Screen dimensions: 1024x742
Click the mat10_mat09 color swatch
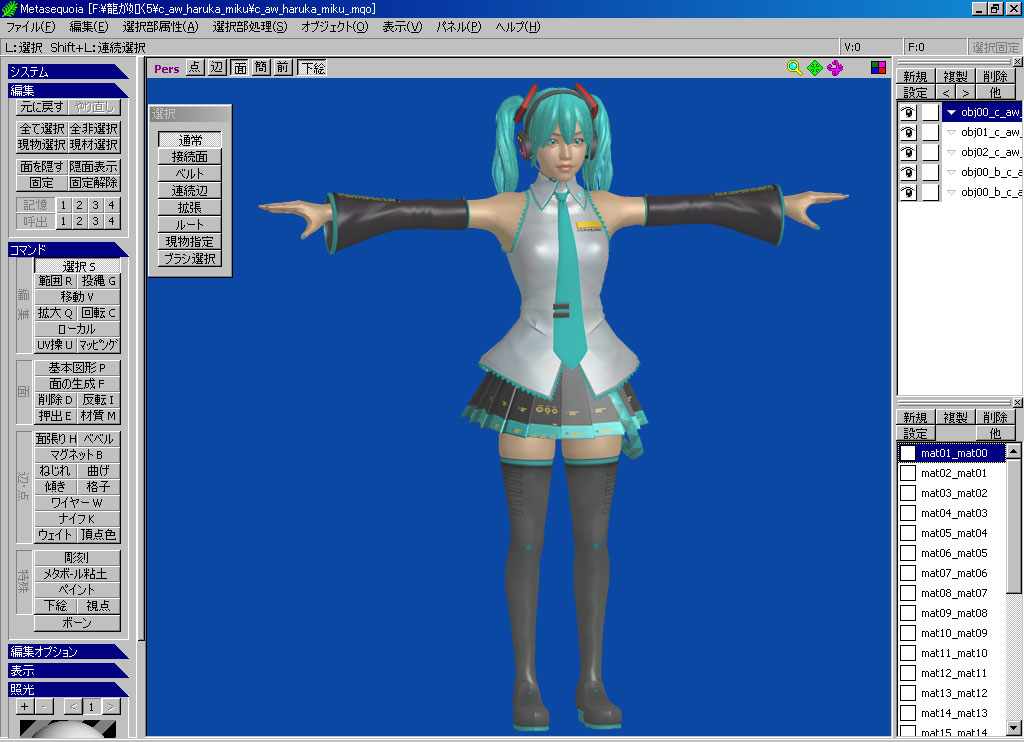tap(908, 633)
